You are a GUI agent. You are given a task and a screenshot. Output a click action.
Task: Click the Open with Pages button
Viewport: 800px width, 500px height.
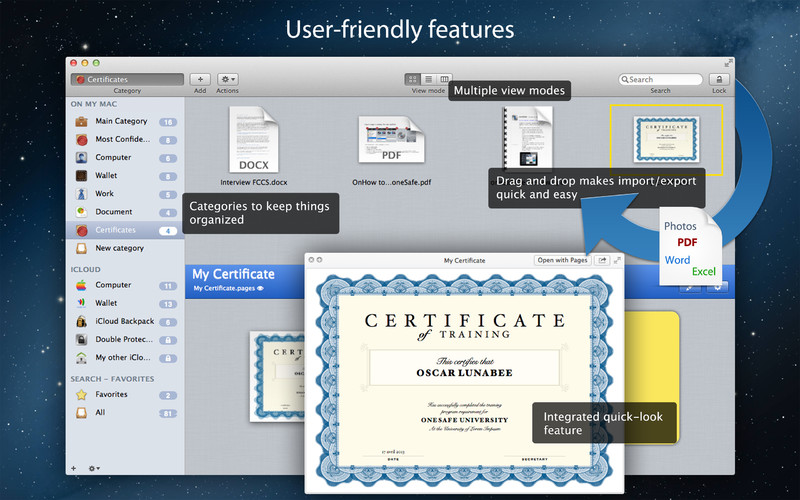point(562,260)
